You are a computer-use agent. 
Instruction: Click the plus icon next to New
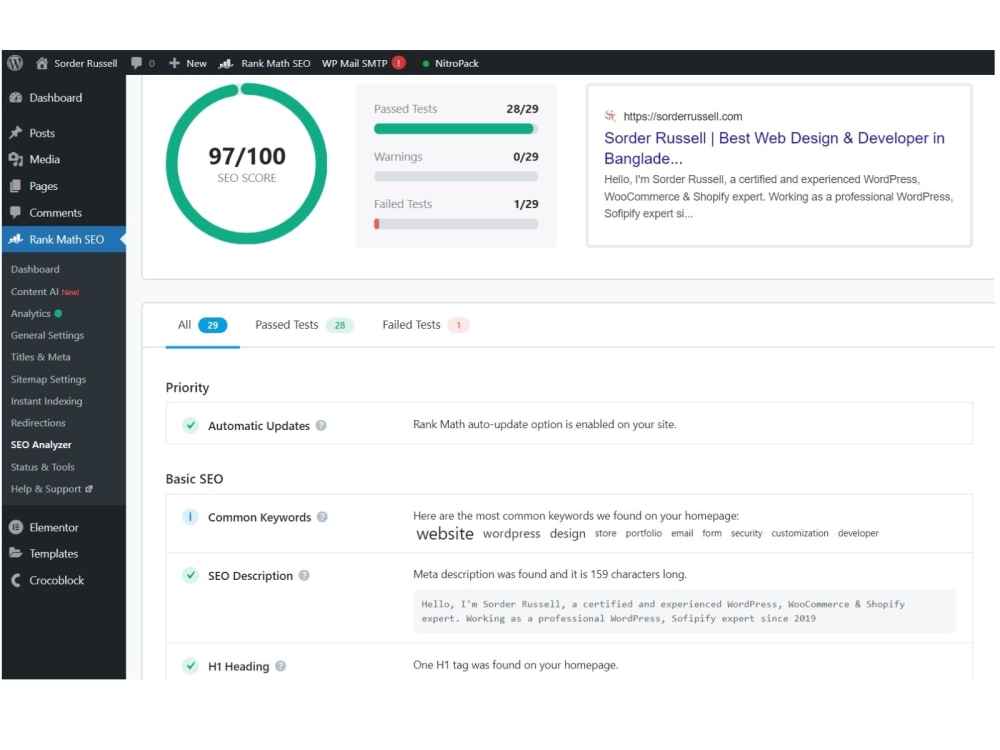pyautogui.click(x=174, y=63)
